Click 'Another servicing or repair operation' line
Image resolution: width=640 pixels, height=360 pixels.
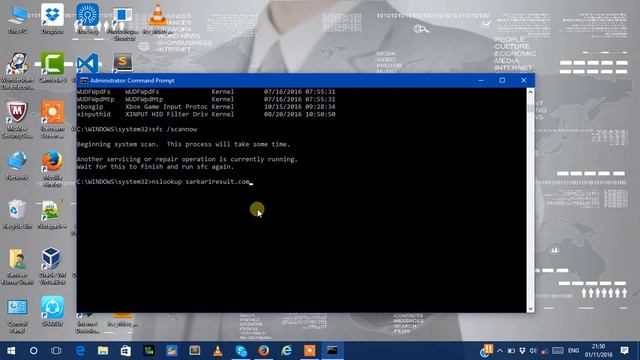click(x=187, y=159)
